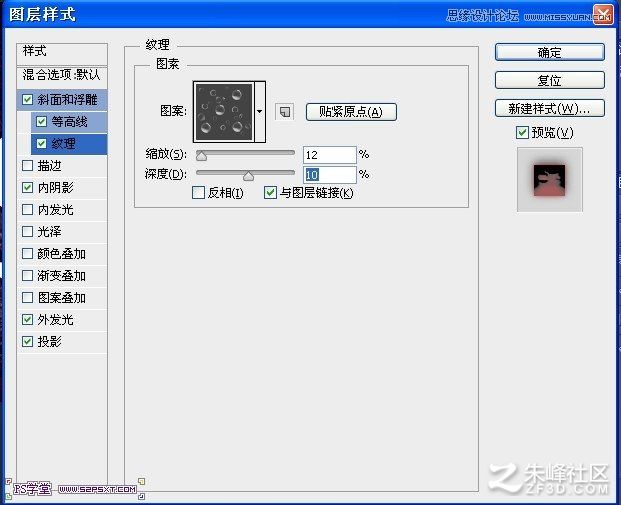Screen dimensions: 621x505
Task: Enable the 图案叠加 checkbox
Action: (x=27, y=297)
